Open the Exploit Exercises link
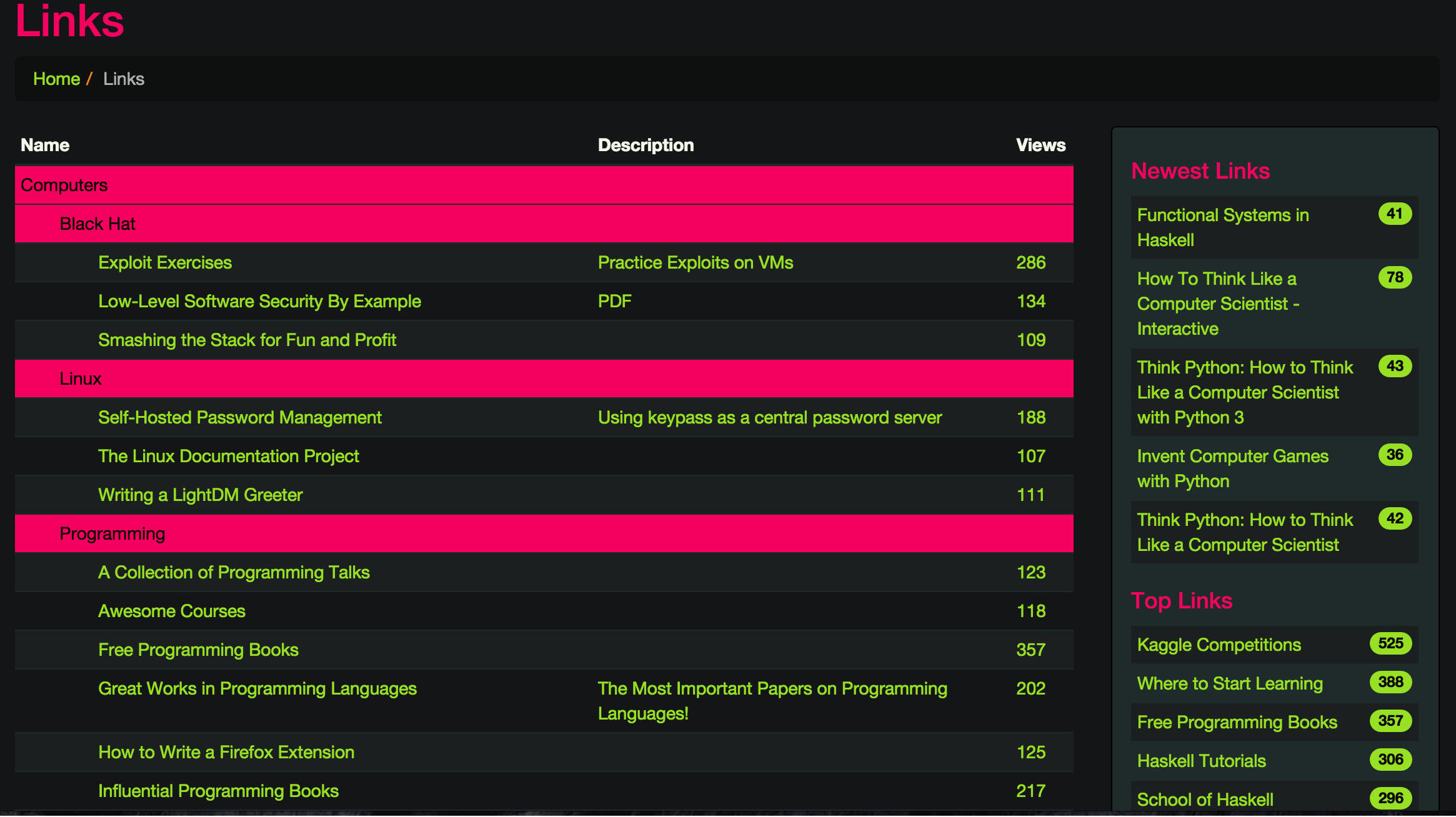Image resolution: width=1456 pixels, height=817 pixels. [165, 262]
